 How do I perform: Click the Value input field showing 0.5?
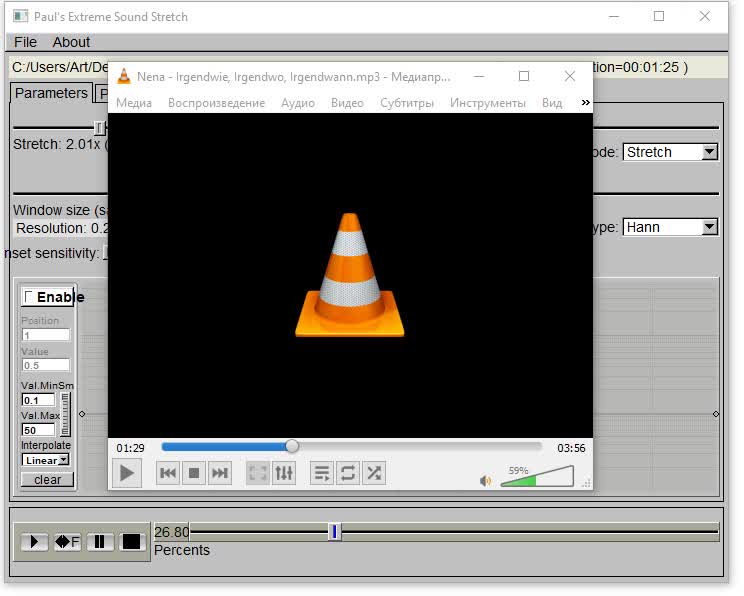pos(46,365)
